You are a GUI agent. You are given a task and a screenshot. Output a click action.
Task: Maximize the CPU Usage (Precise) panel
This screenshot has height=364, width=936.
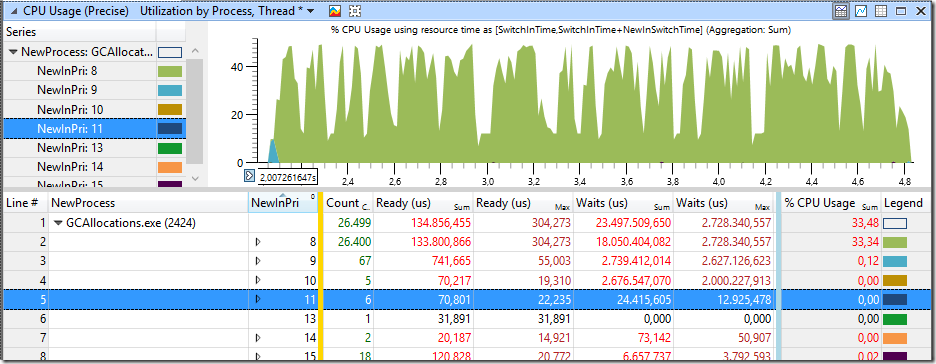click(x=901, y=11)
